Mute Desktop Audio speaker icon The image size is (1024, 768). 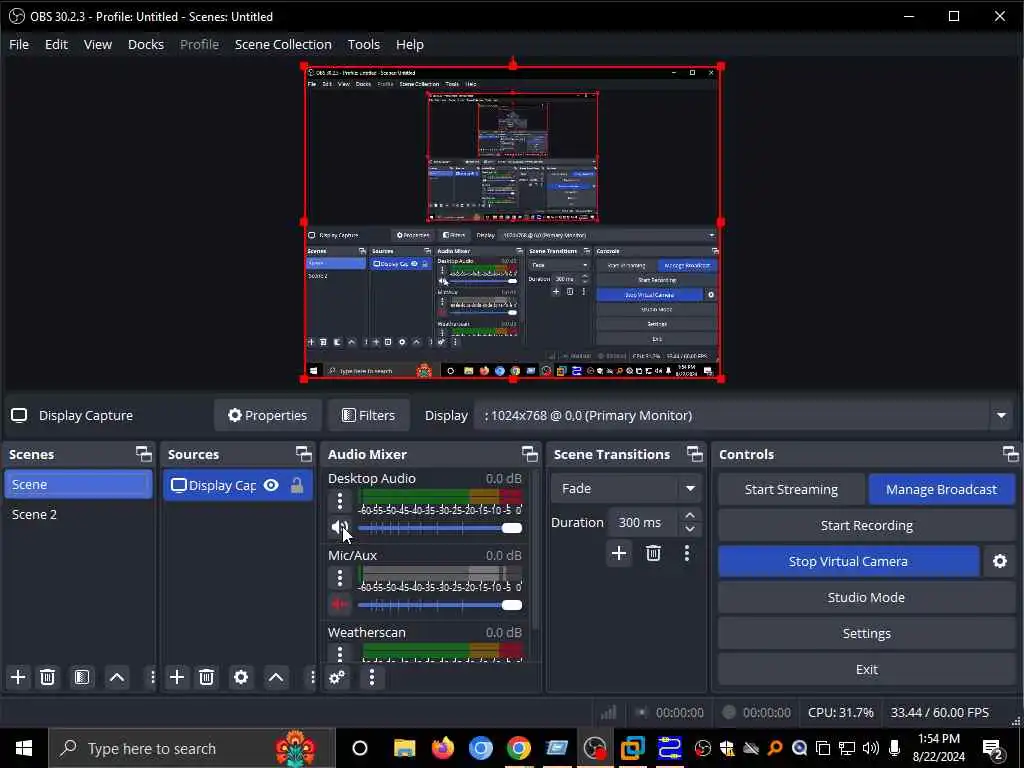point(340,528)
